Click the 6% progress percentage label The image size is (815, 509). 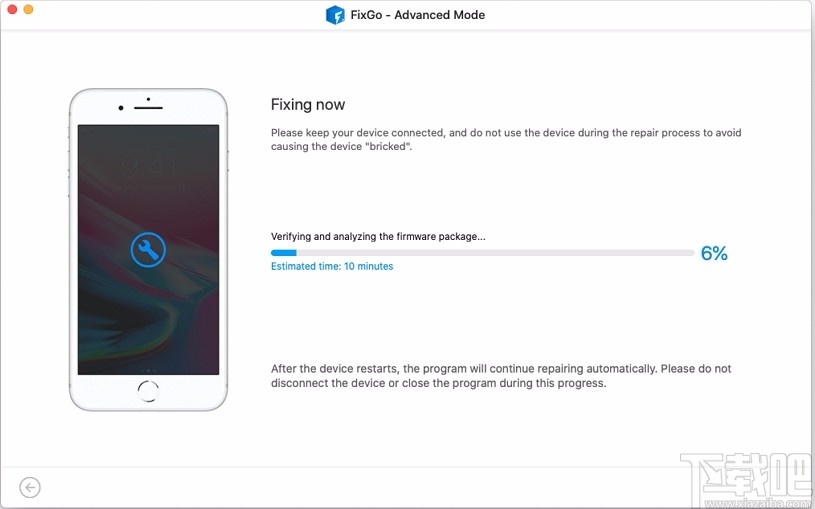pyautogui.click(x=714, y=253)
